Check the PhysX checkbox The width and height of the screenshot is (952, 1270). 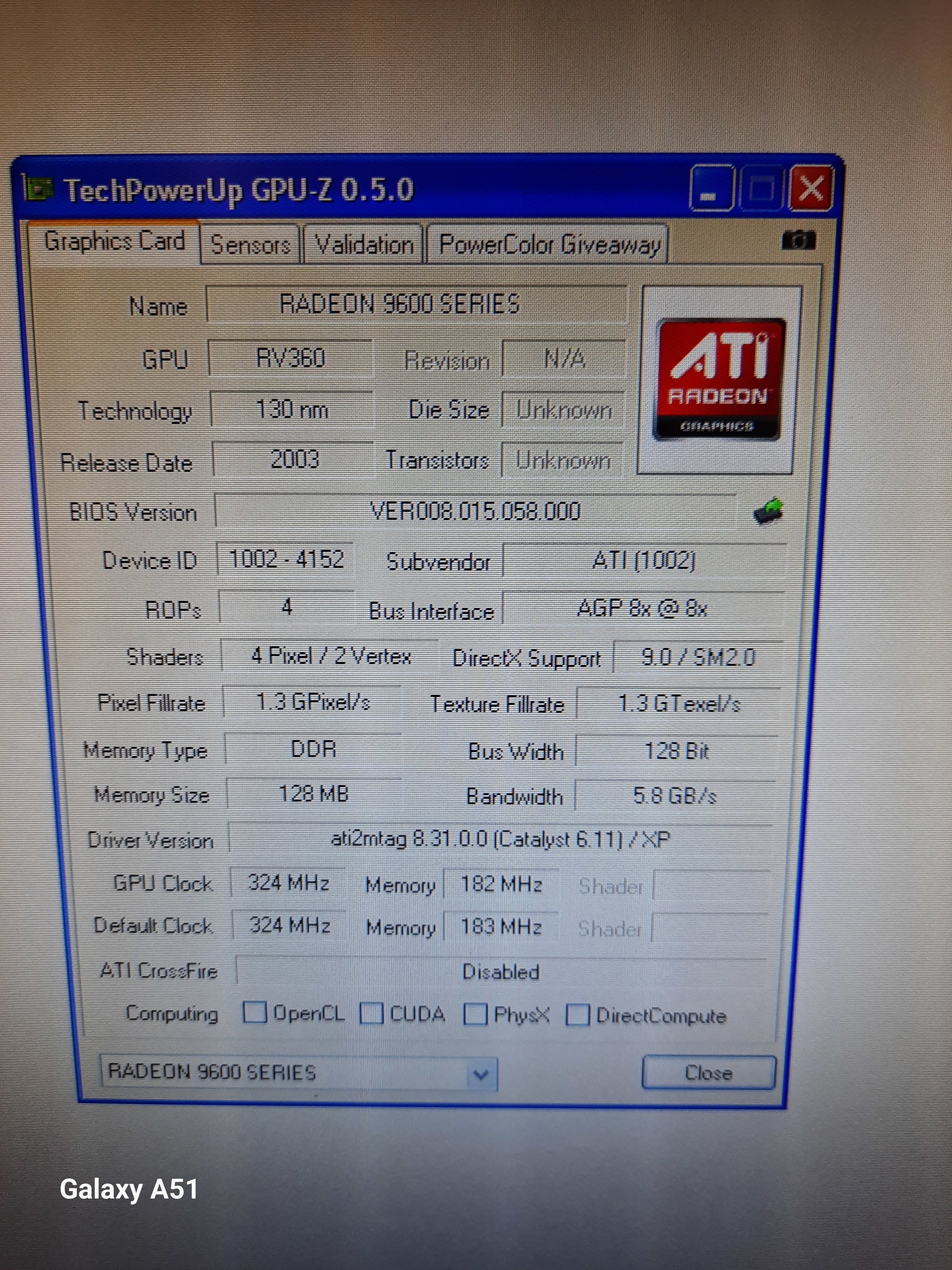coord(475,1014)
